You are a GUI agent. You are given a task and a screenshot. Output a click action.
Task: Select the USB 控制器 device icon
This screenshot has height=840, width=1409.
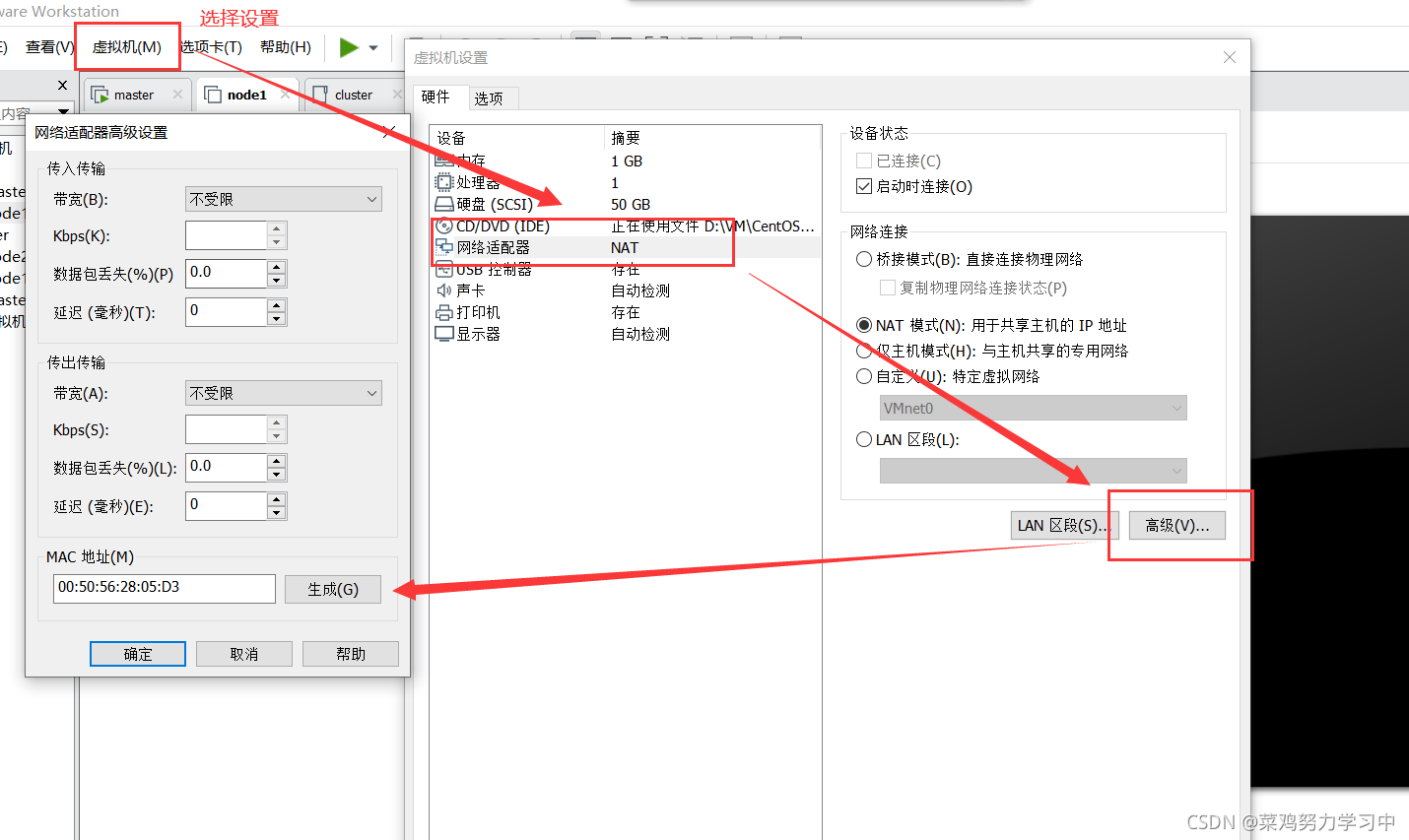pyautogui.click(x=445, y=269)
